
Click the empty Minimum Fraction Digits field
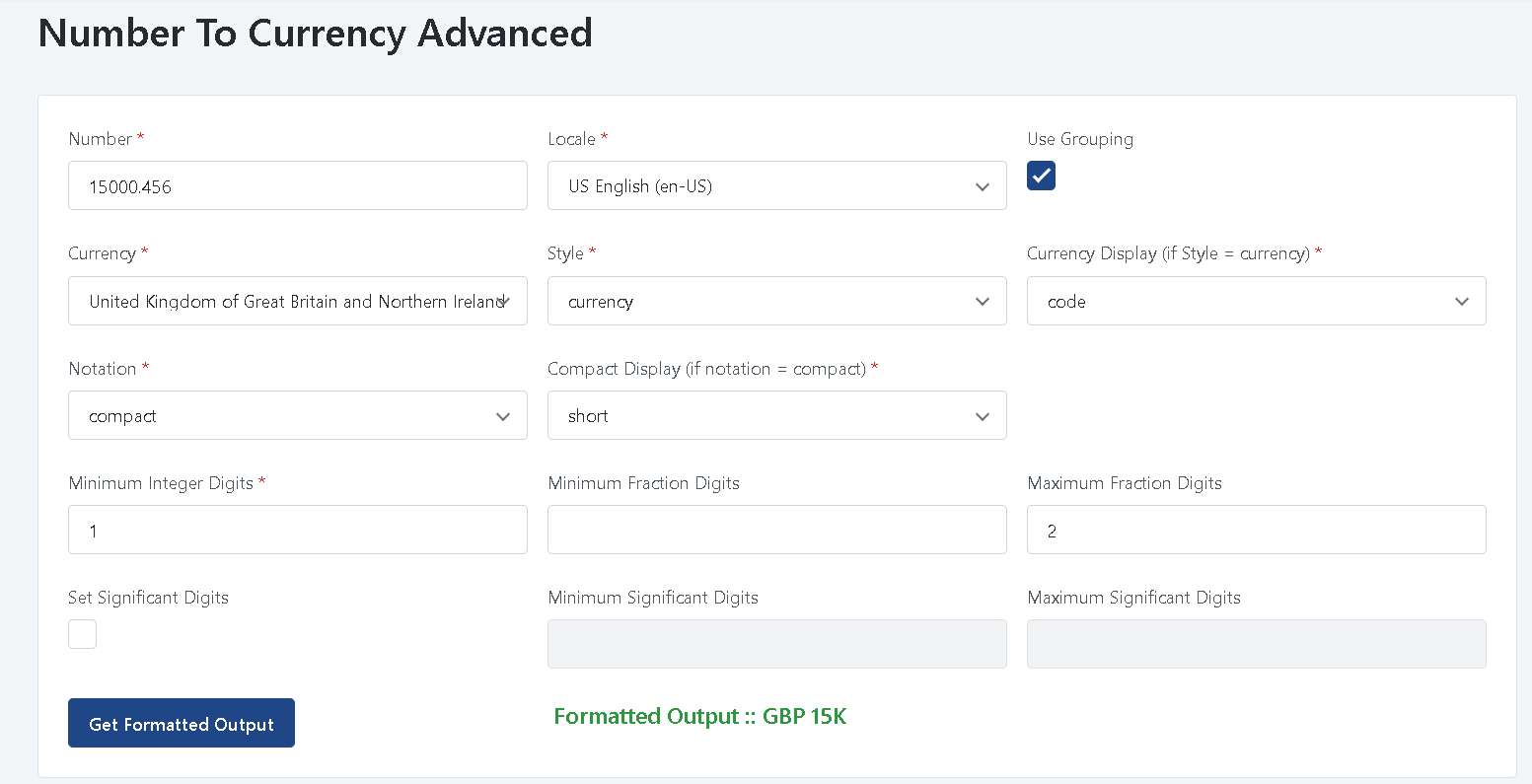click(x=776, y=531)
